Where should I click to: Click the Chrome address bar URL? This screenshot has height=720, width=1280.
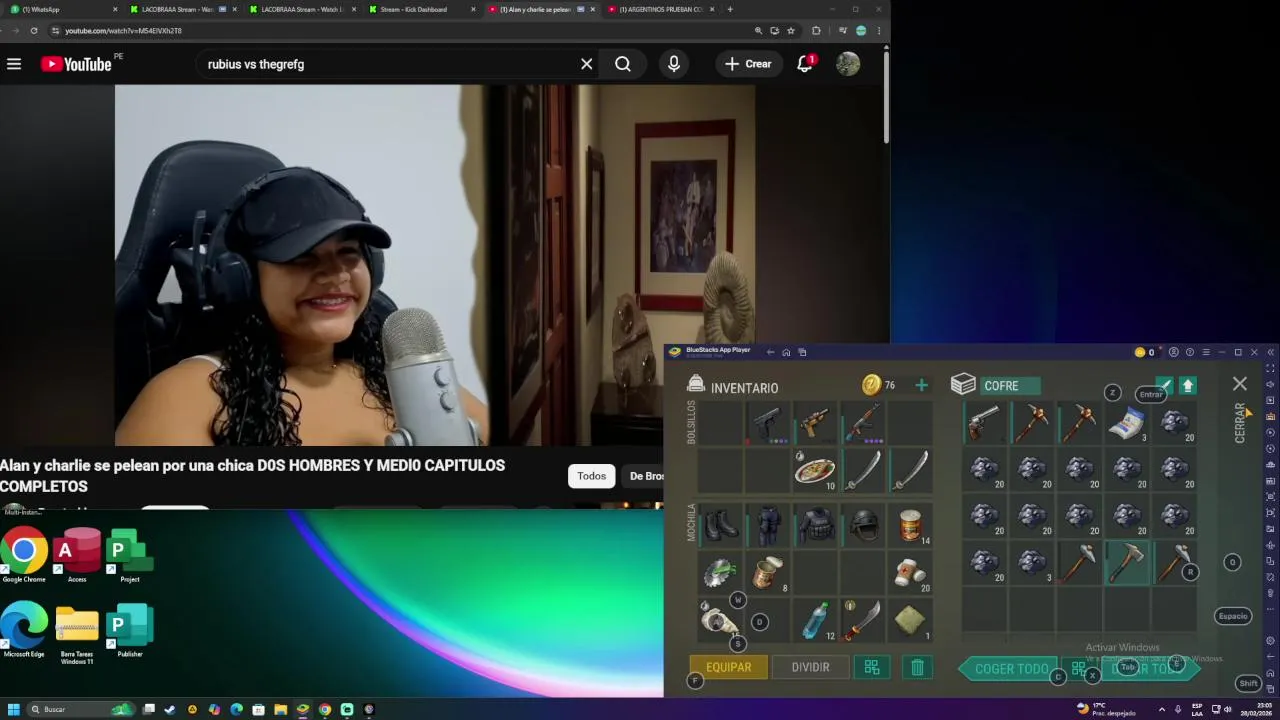123,31
